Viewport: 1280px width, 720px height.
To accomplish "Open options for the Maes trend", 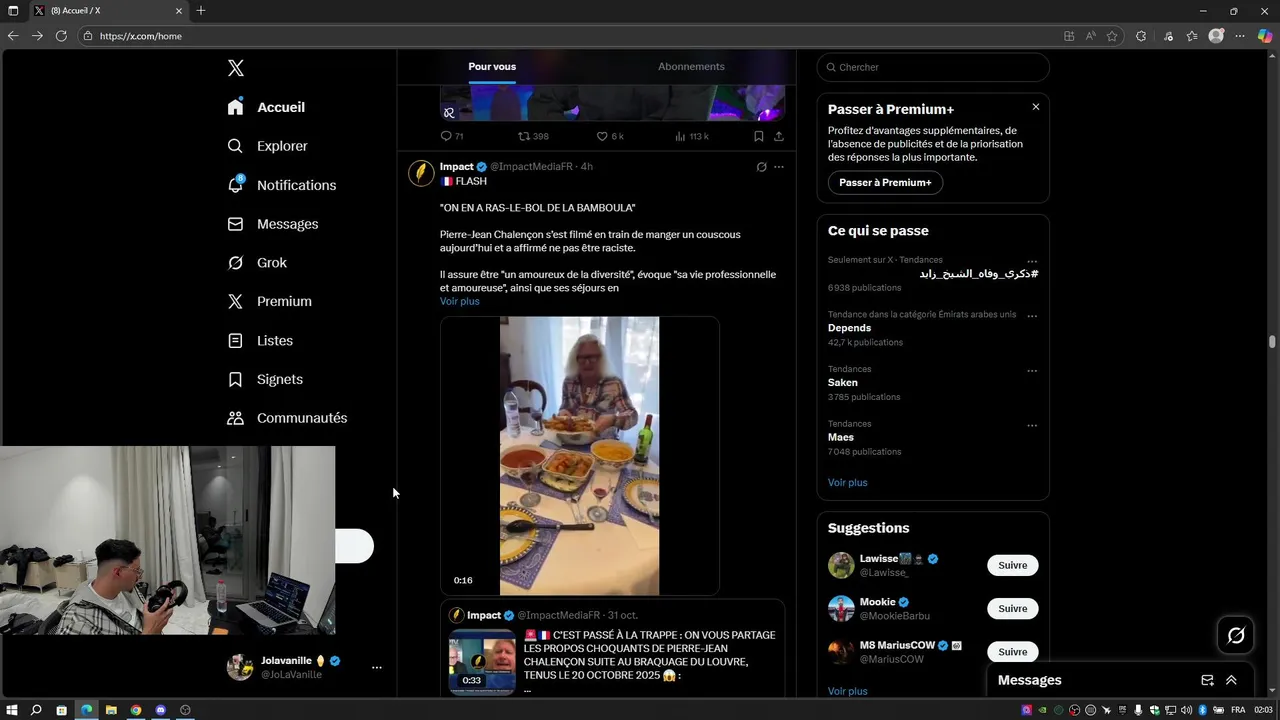I will coord(1032,426).
